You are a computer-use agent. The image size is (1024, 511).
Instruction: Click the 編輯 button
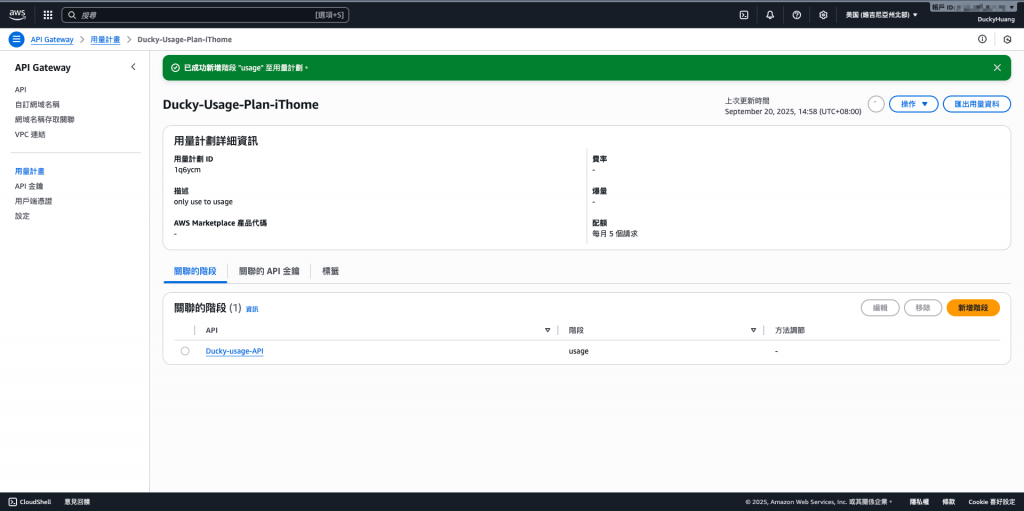(x=880, y=308)
